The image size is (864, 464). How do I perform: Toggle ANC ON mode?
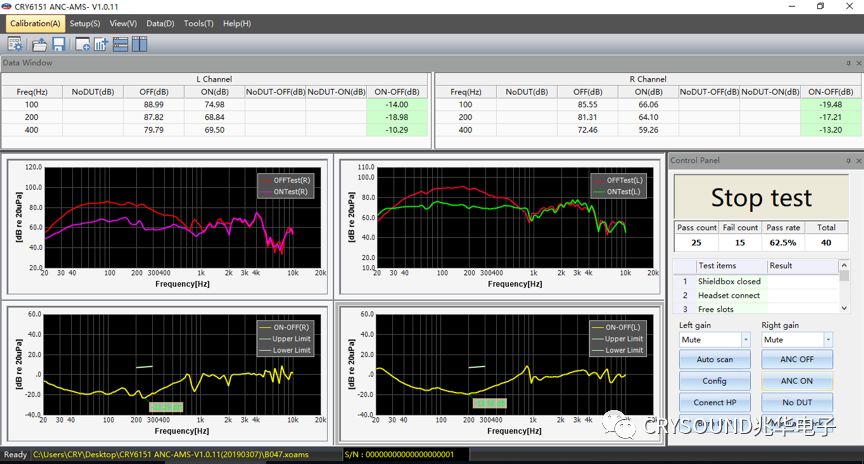tap(797, 381)
